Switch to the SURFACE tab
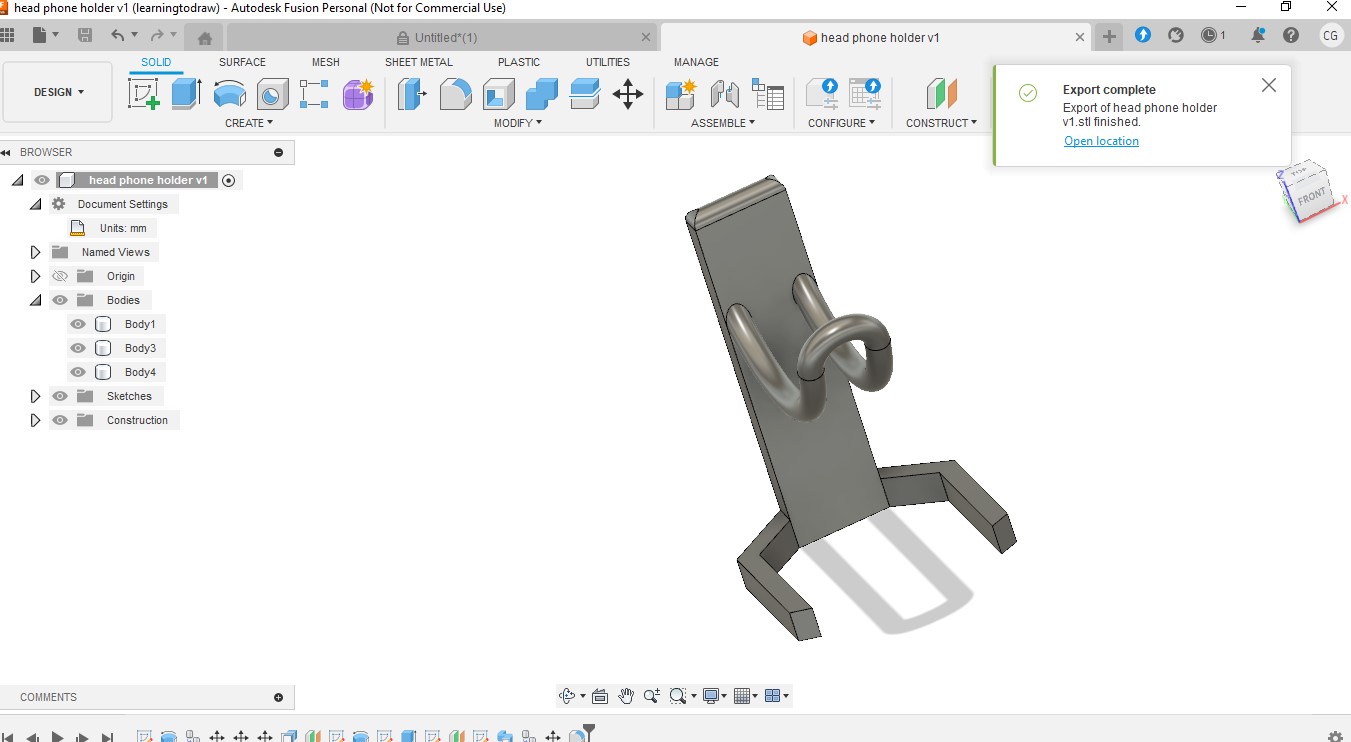The width and height of the screenshot is (1351, 742). (242, 62)
